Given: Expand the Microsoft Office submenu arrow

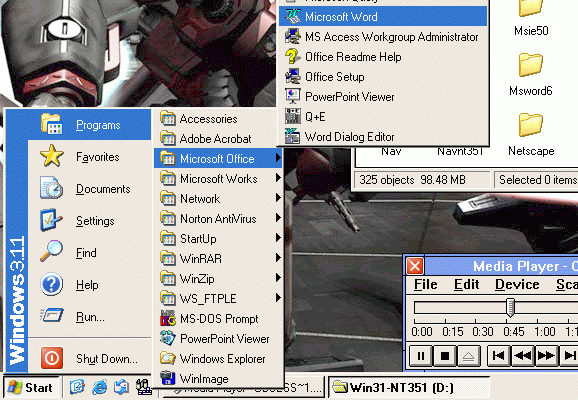Looking at the screenshot, I should 278,158.
